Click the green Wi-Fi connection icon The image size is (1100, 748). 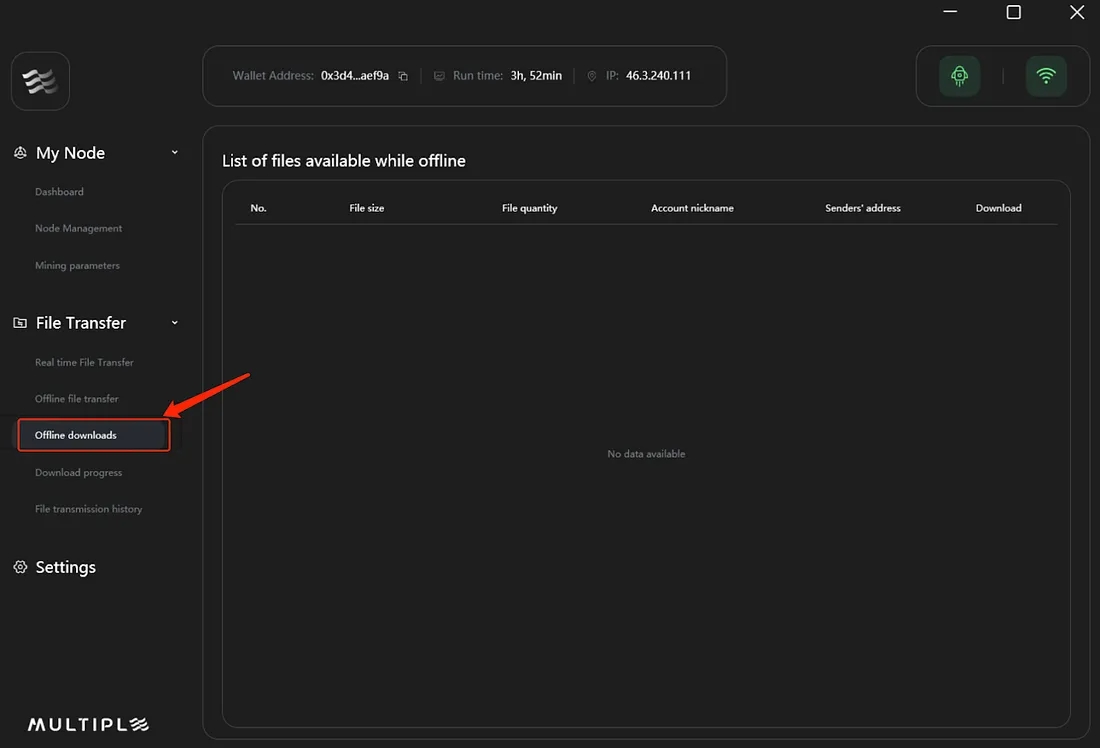(x=1046, y=76)
